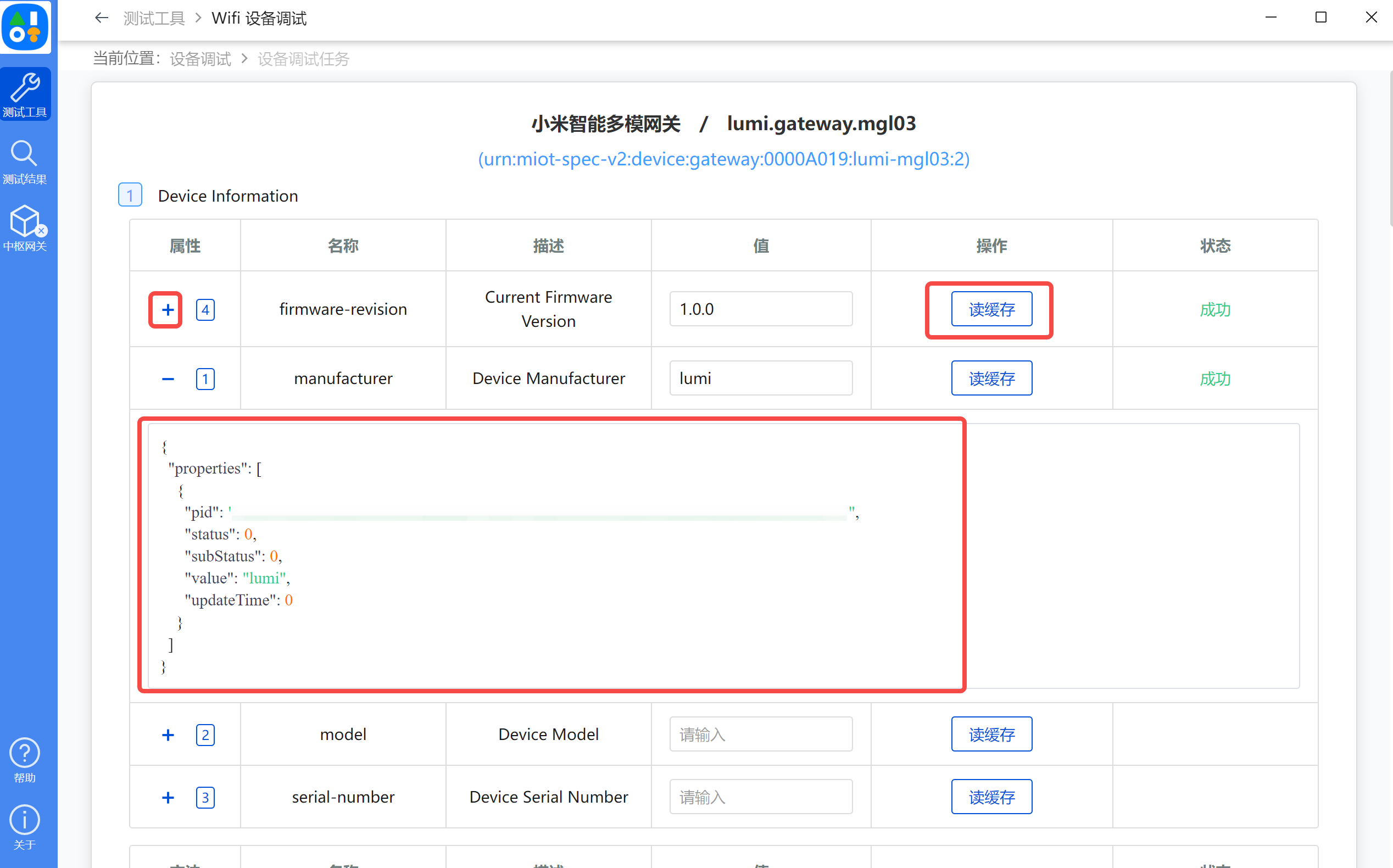Close the application window
The image size is (1393, 868).
(1370, 18)
